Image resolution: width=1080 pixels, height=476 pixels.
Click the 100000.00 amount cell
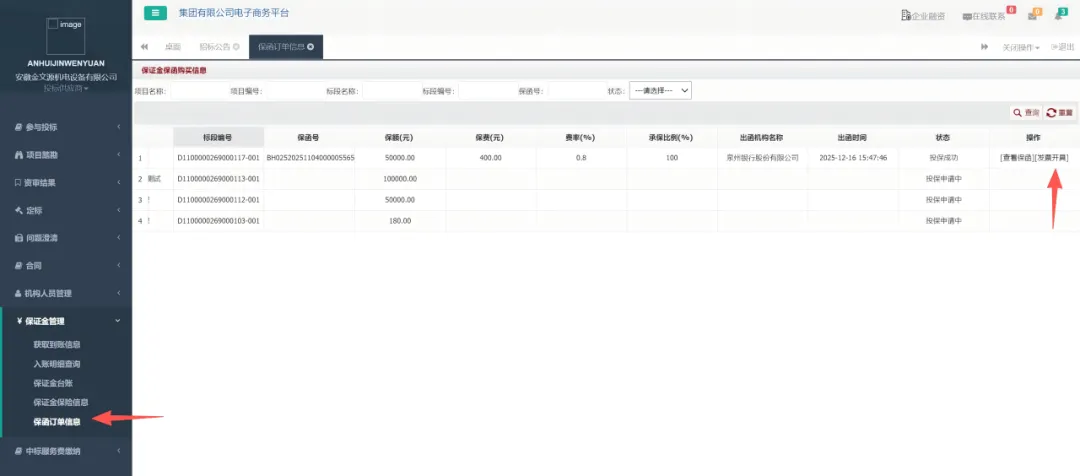399,179
